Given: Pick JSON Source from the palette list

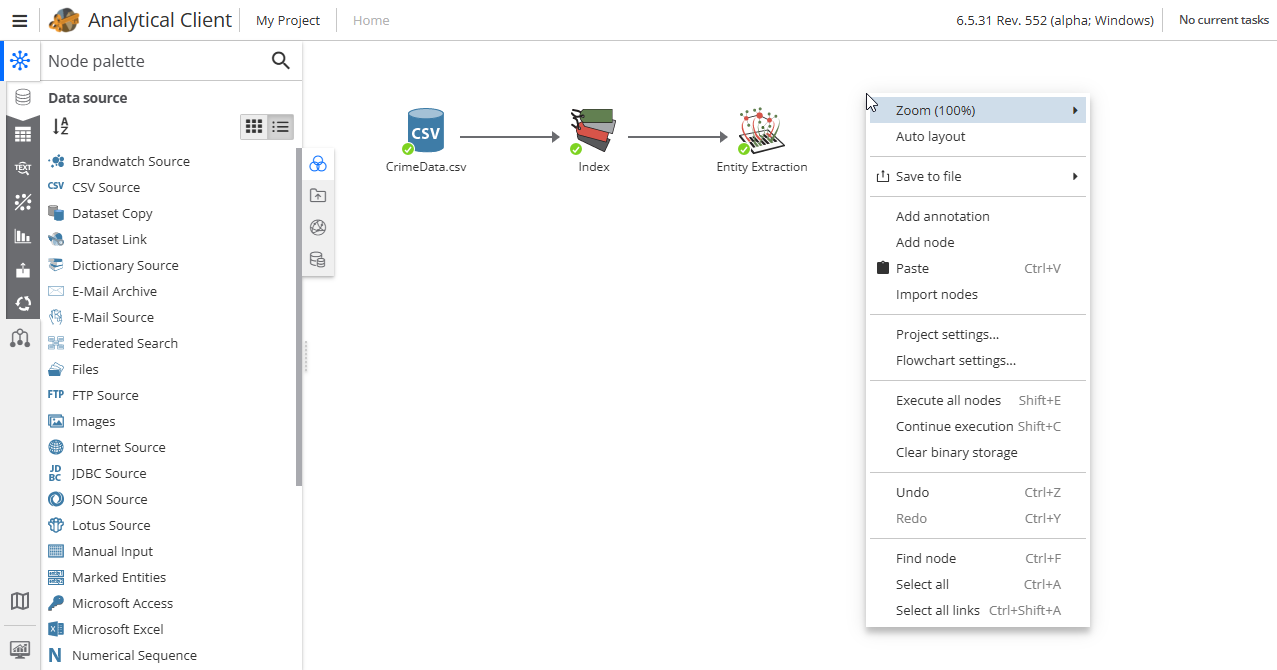Looking at the screenshot, I should click(x=109, y=499).
